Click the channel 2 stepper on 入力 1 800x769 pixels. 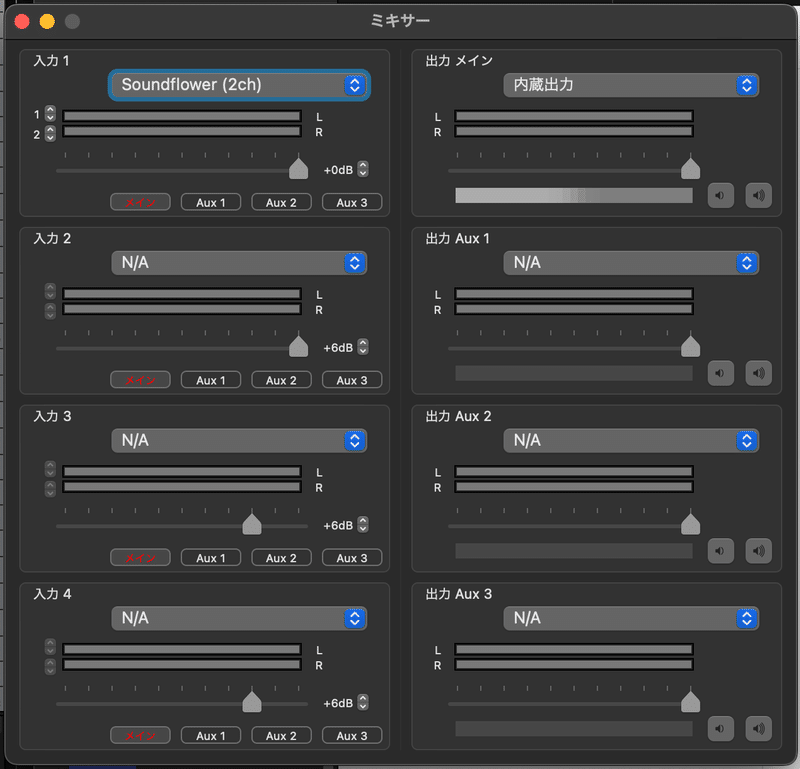(50, 133)
